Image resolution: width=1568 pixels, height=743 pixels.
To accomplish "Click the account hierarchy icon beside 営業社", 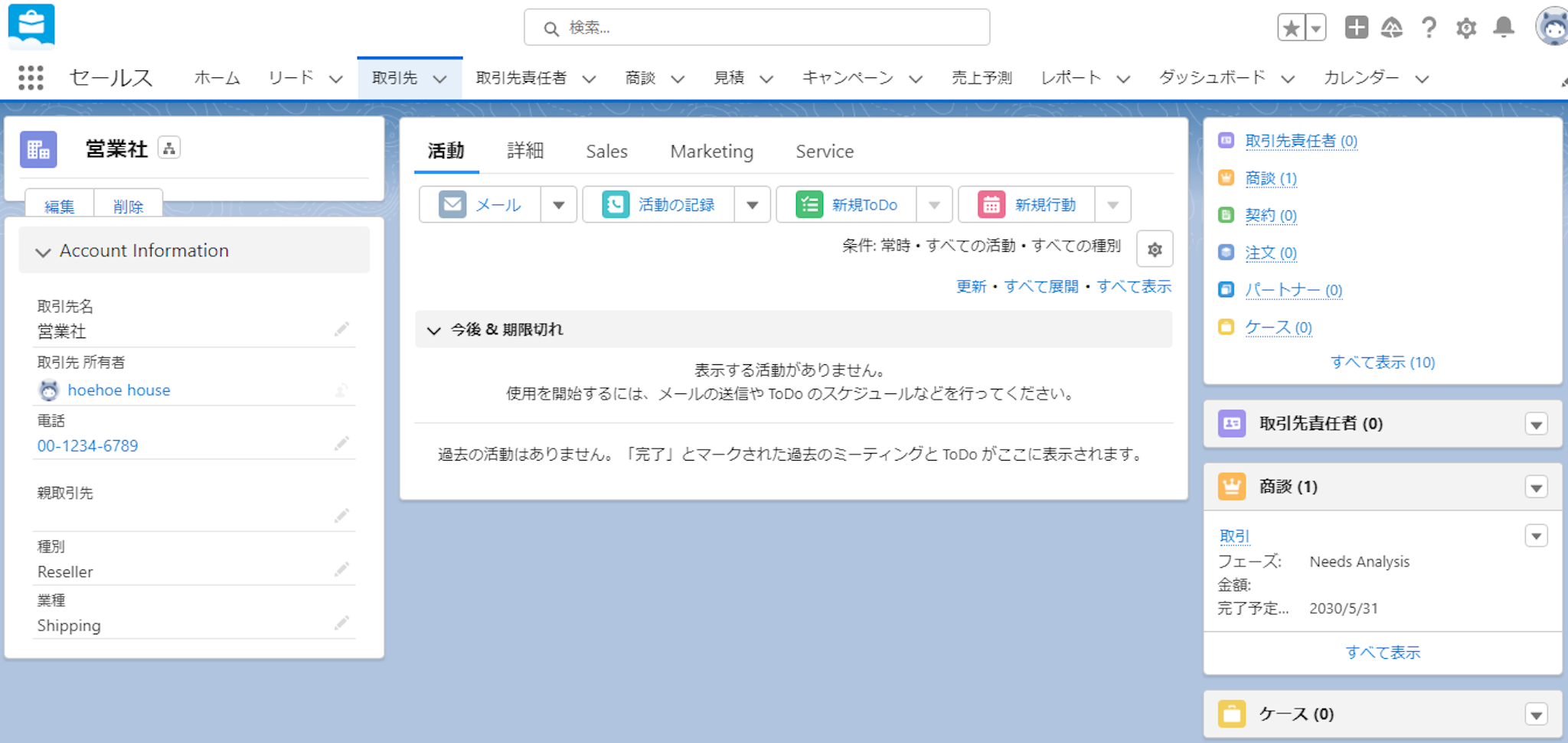I will click(169, 148).
